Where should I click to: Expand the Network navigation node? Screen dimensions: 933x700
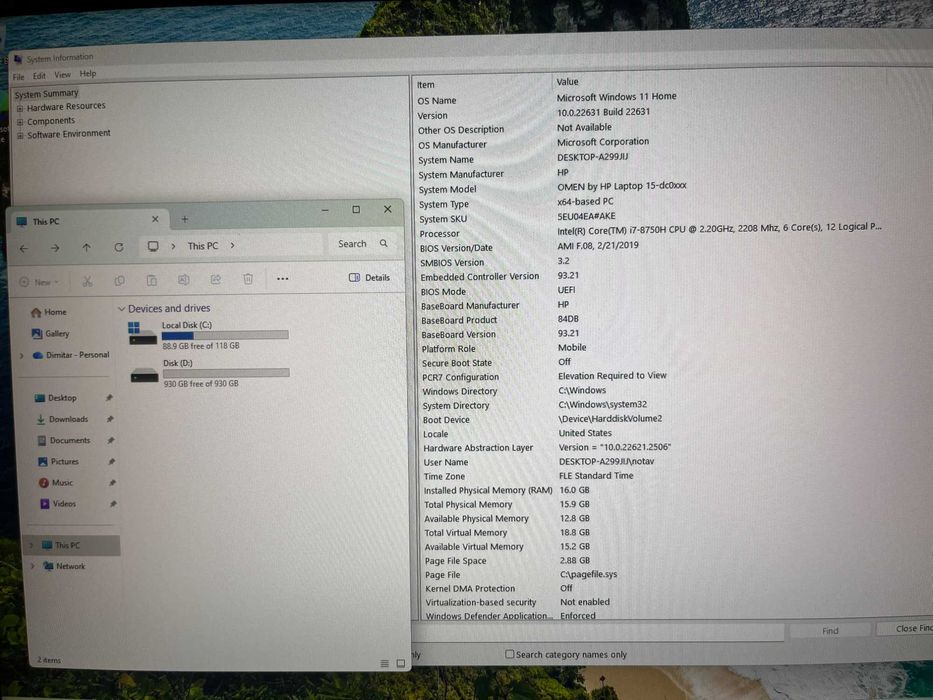coord(33,566)
